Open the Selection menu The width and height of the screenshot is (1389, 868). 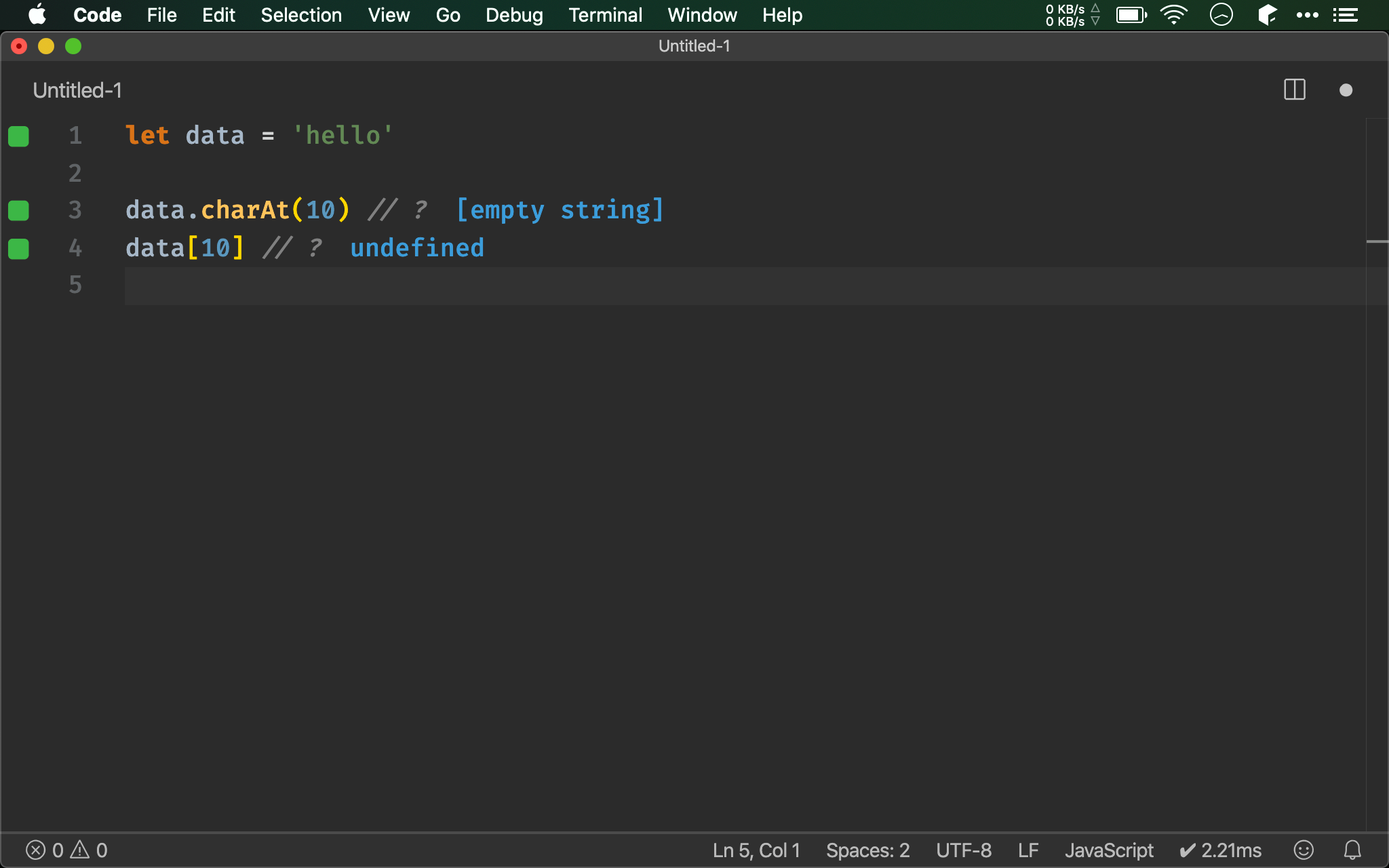click(x=301, y=15)
